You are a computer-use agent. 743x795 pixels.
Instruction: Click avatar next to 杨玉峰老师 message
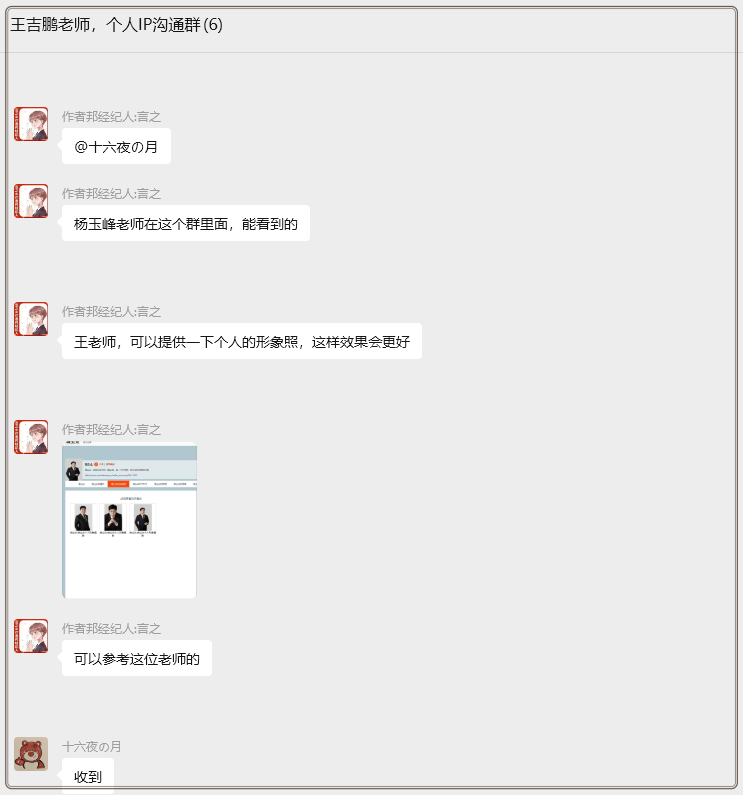(x=31, y=201)
